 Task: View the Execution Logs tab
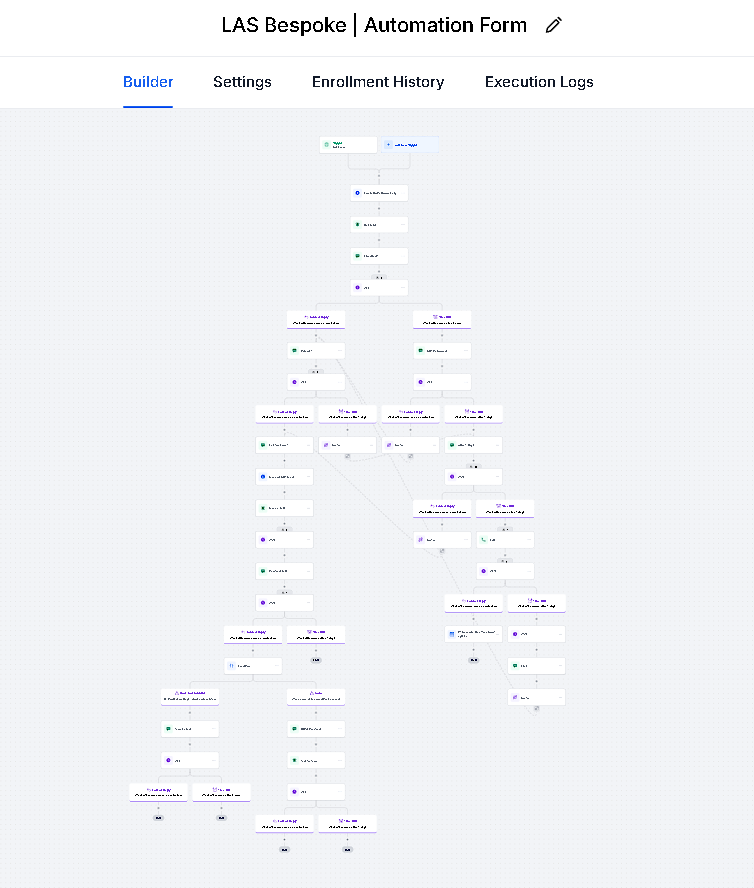pos(539,82)
